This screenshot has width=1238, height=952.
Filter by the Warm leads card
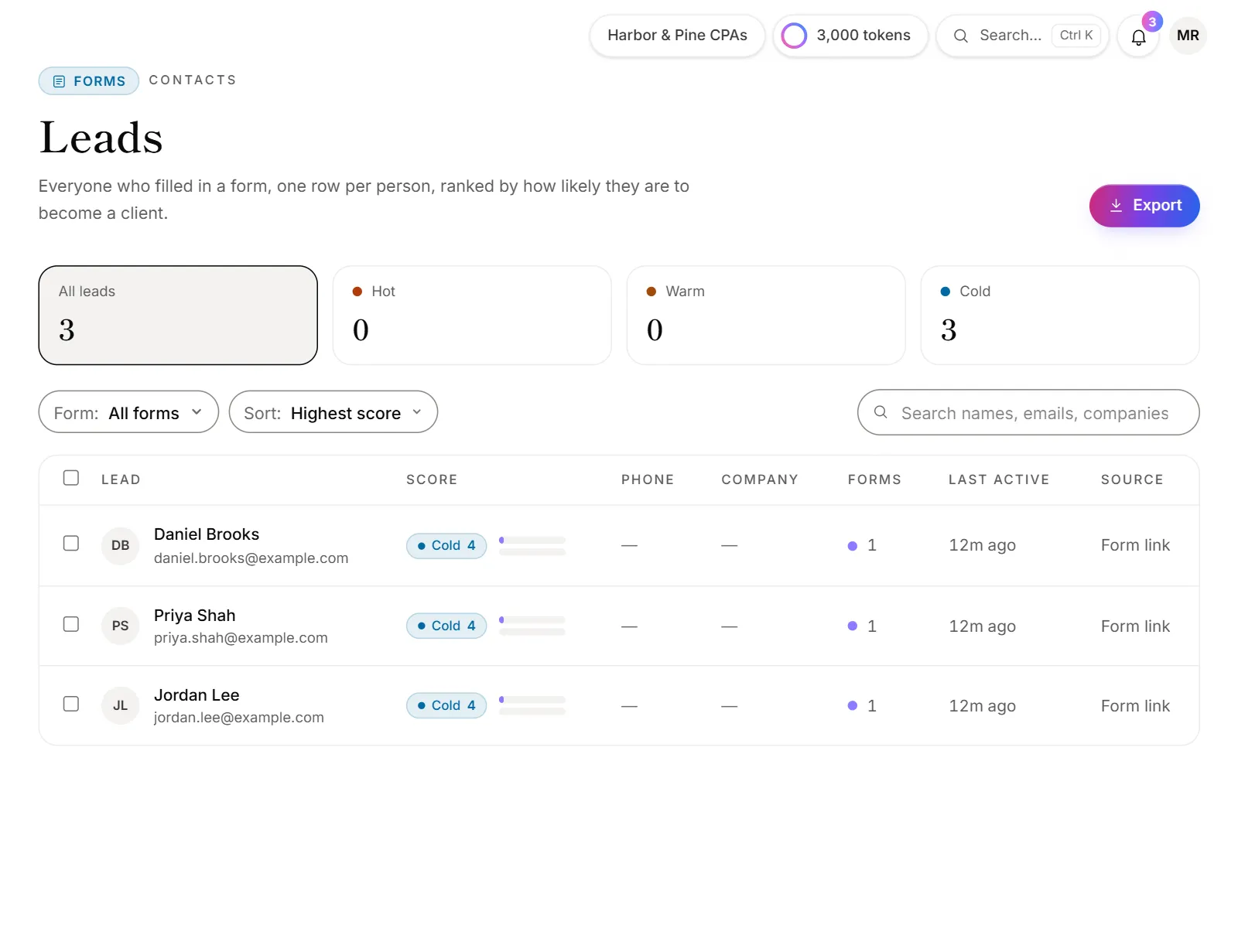[766, 316]
